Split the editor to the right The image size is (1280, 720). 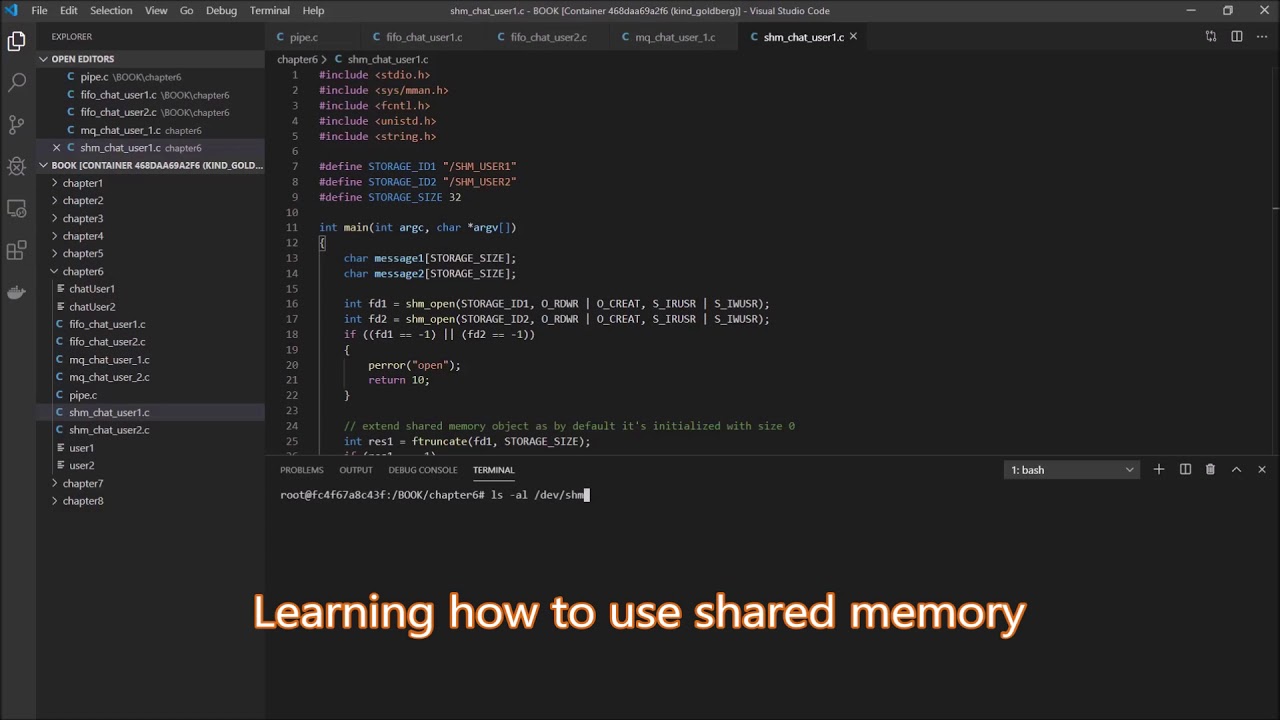[1237, 37]
